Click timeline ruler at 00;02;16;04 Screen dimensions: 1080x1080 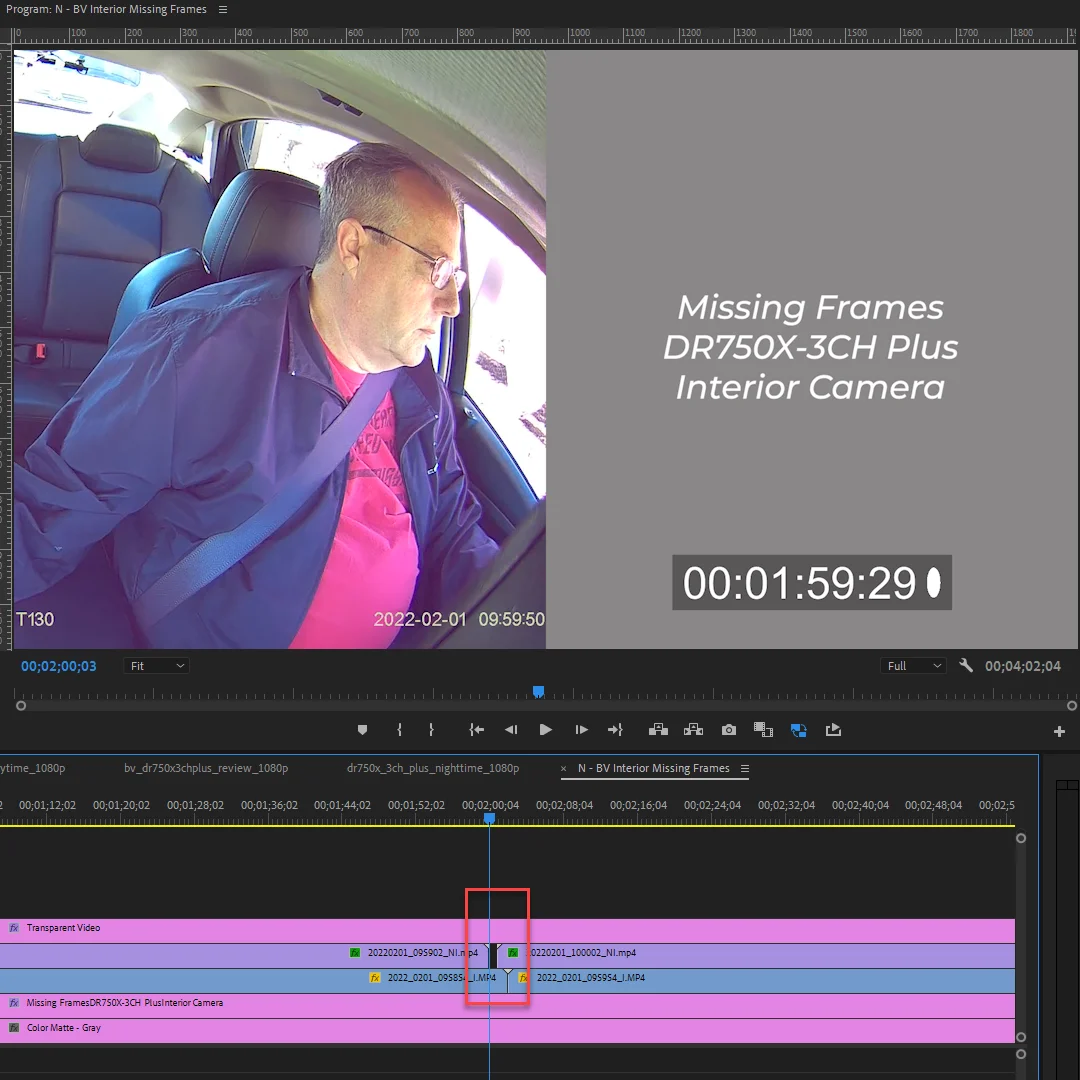point(638,804)
